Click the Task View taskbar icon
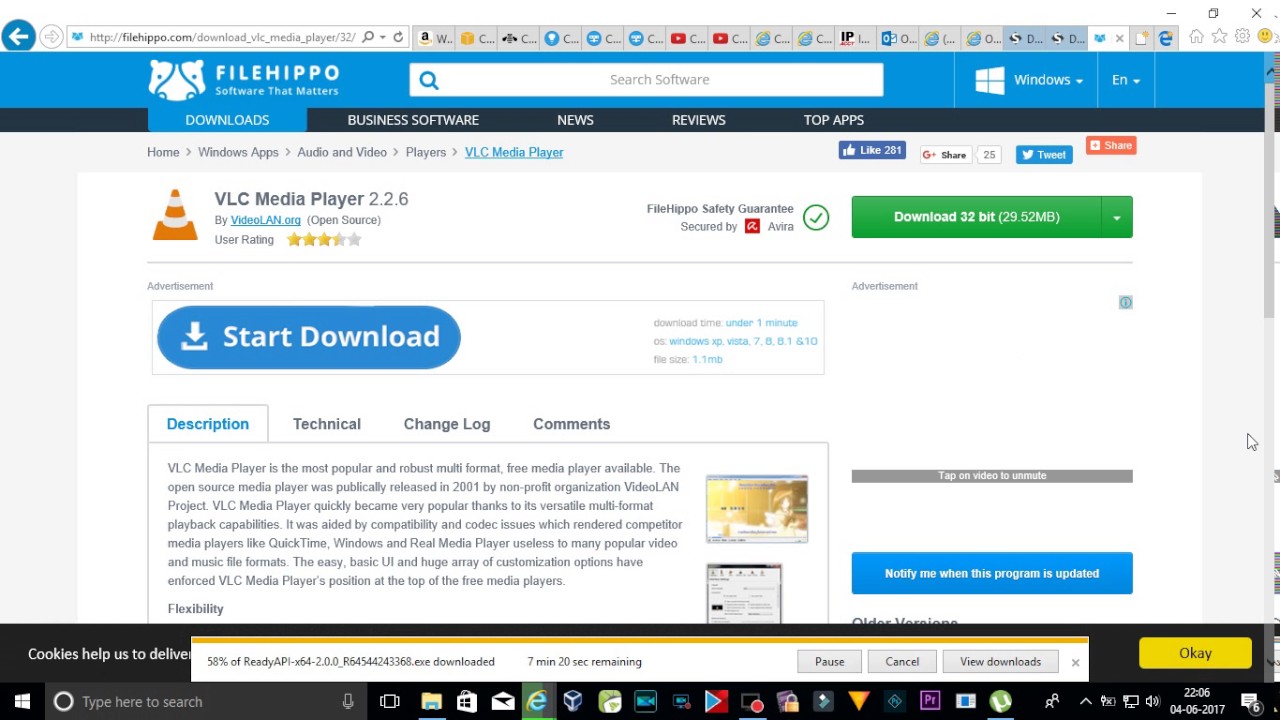 pos(390,701)
